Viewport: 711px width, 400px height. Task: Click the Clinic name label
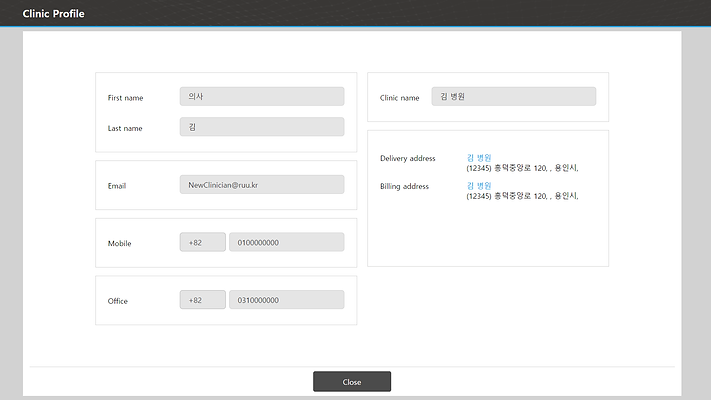(x=399, y=98)
